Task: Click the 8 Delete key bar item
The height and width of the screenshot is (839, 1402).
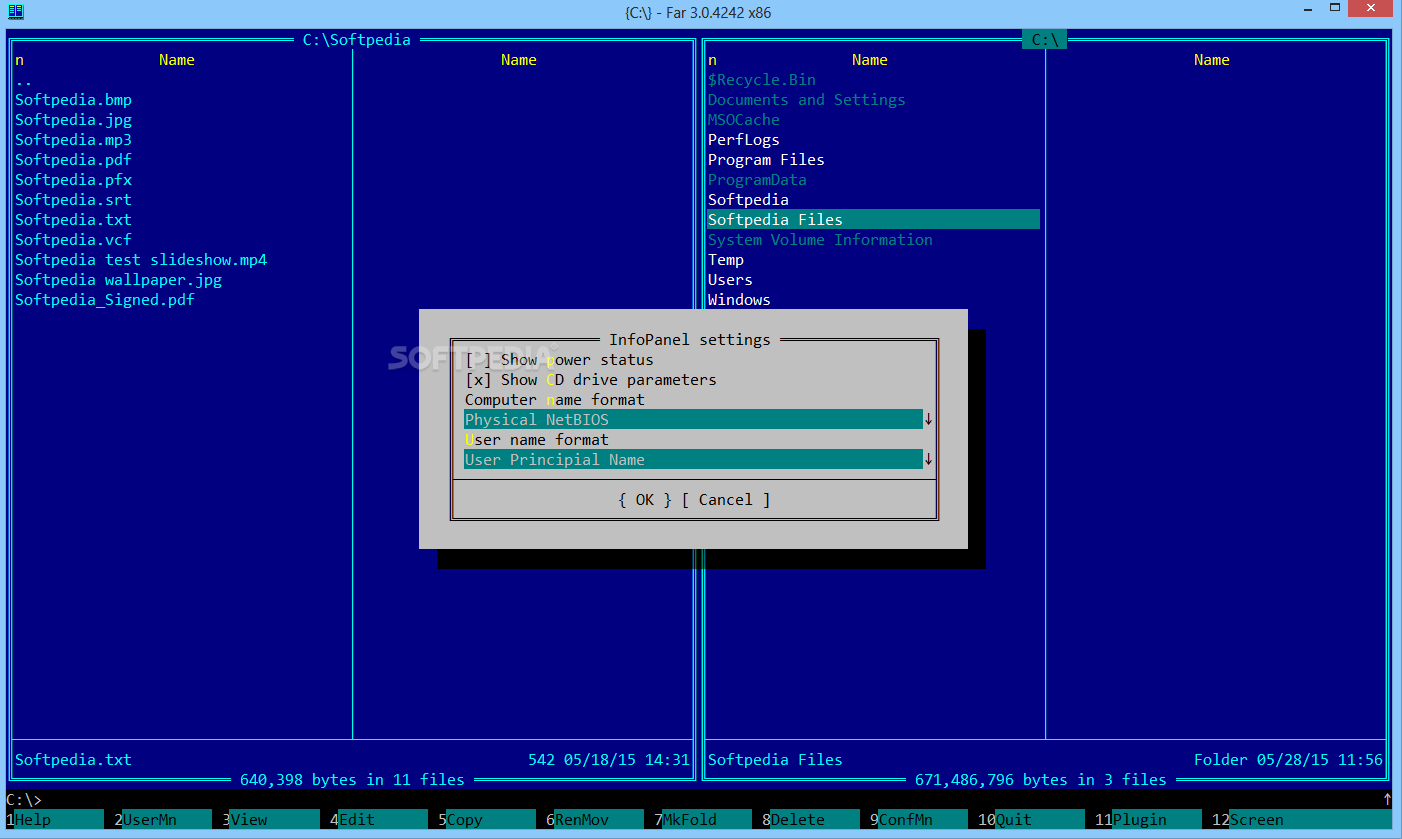Action: pyautogui.click(x=811, y=820)
